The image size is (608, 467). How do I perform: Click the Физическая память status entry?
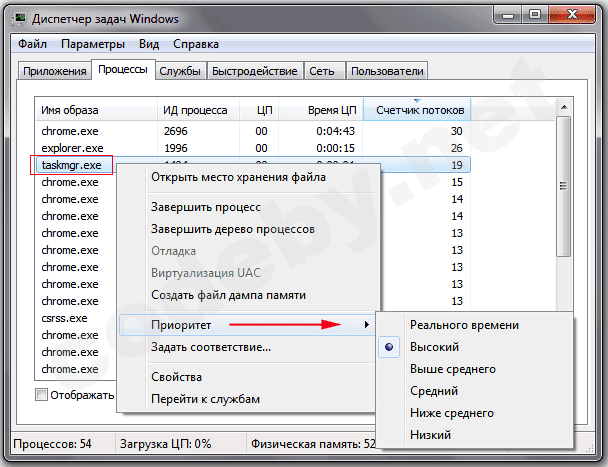[313, 443]
